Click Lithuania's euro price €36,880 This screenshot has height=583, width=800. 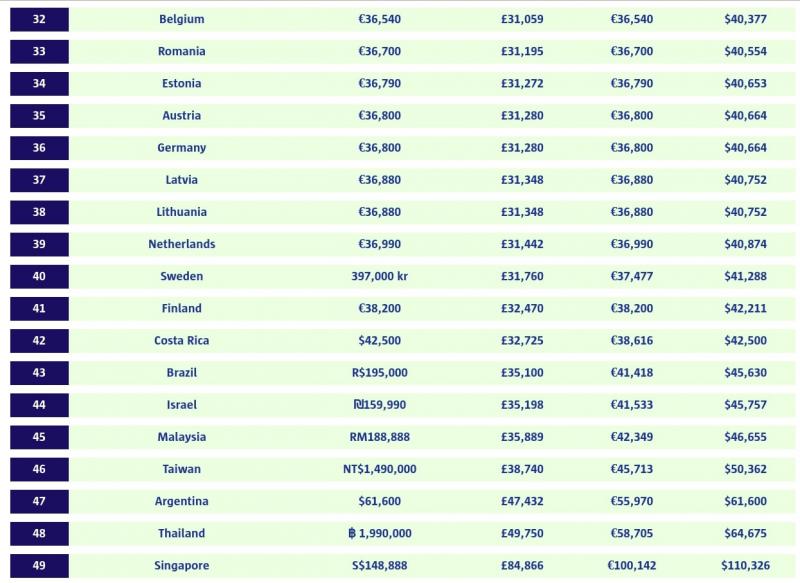pos(632,212)
